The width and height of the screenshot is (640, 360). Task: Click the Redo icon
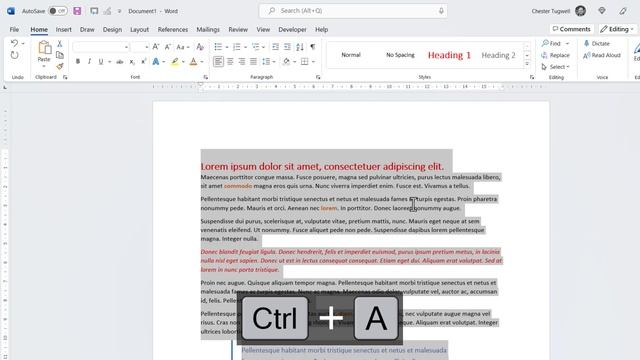tap(14, 55)
